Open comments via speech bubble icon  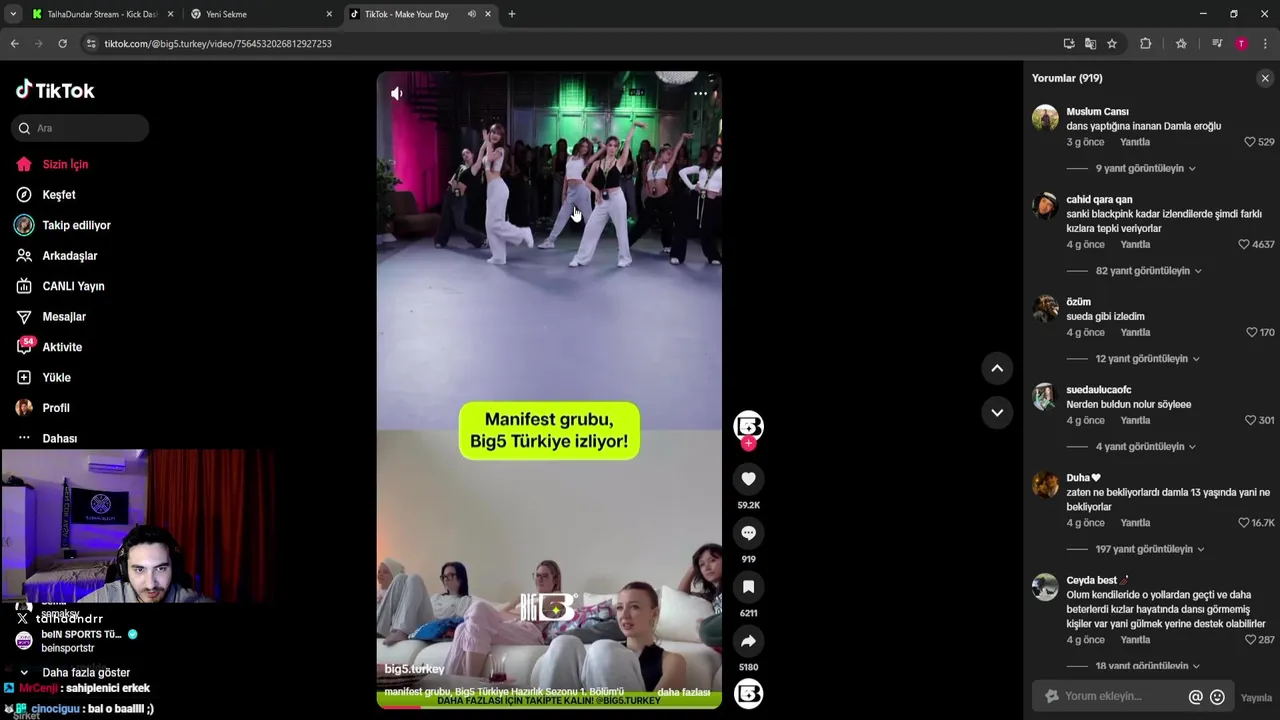748,533
